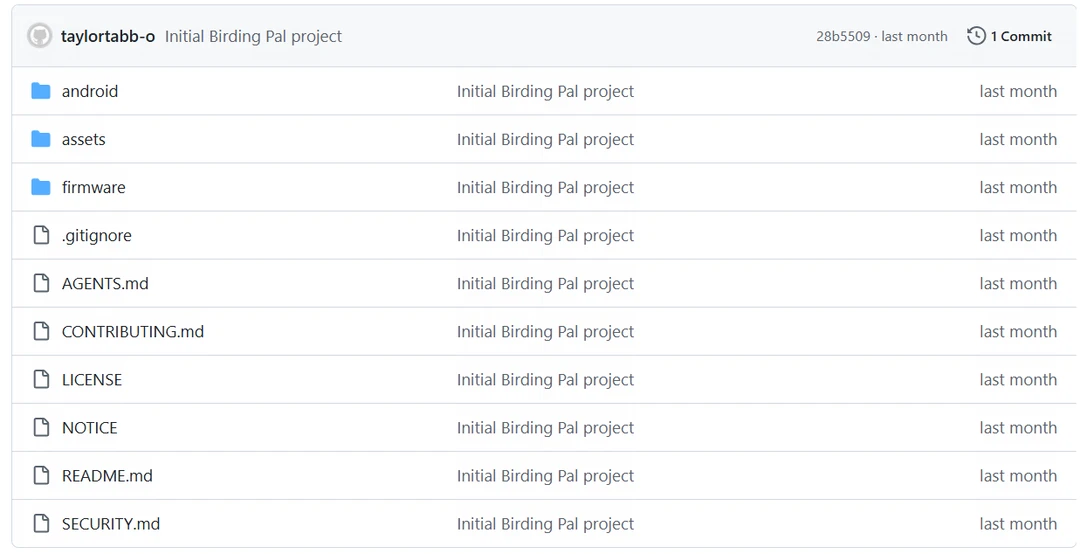The width and height of the screenshot is (1080, 554).
Task: Open the taylortabb-o user profile link
Action: (107, 37)
